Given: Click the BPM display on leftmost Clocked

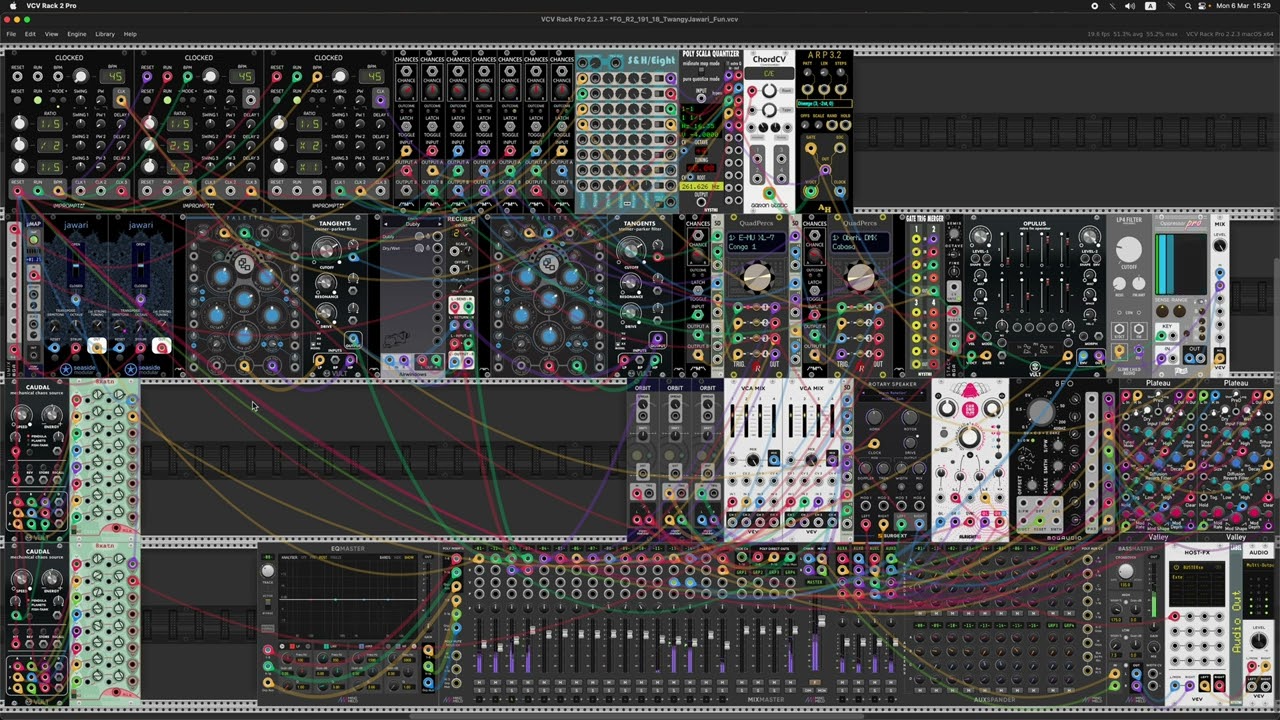Looking at the screenshot, I should (x=113, y=77).
